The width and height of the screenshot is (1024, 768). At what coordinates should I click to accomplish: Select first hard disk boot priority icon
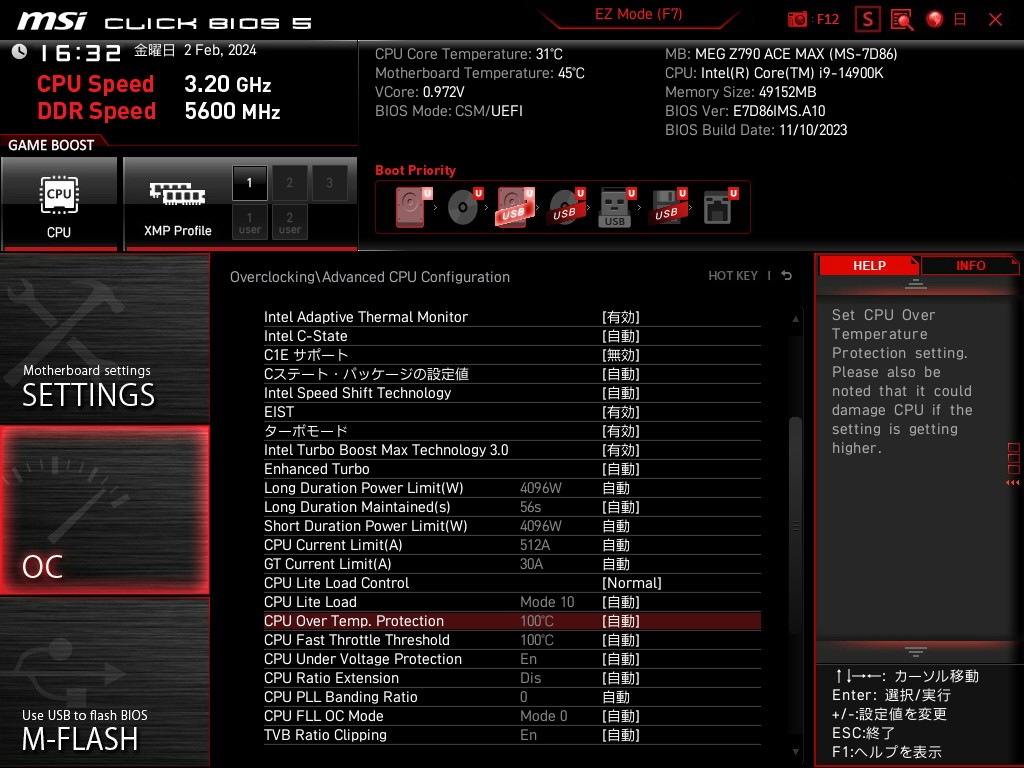point(412,207)
